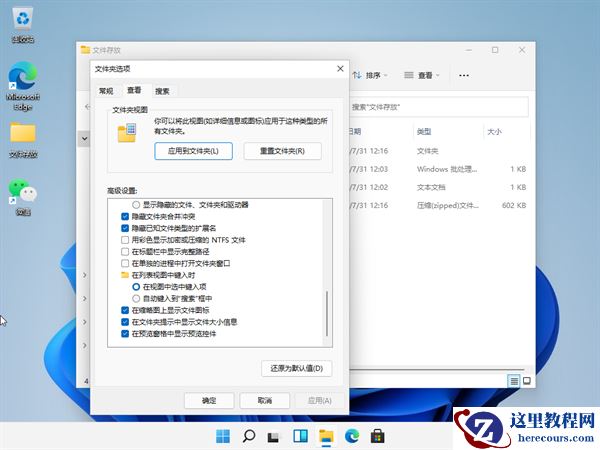Viewport: 600px width, 450px height.
Task: Click the folder view icon in 文件夹视图 group
Action: pos(127,133)
